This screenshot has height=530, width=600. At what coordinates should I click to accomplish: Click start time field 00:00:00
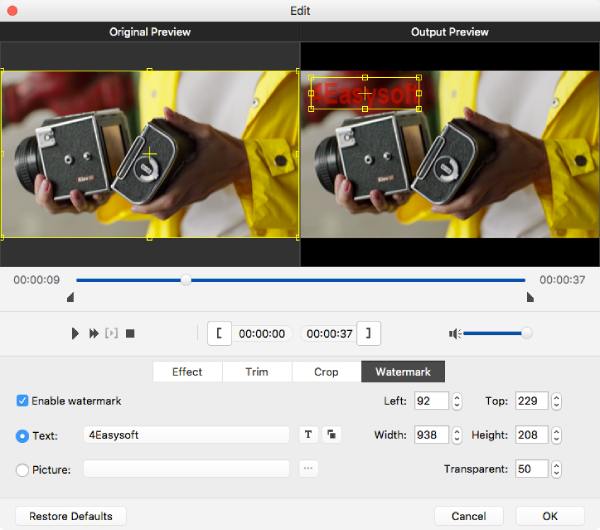[x=262, y=334]
